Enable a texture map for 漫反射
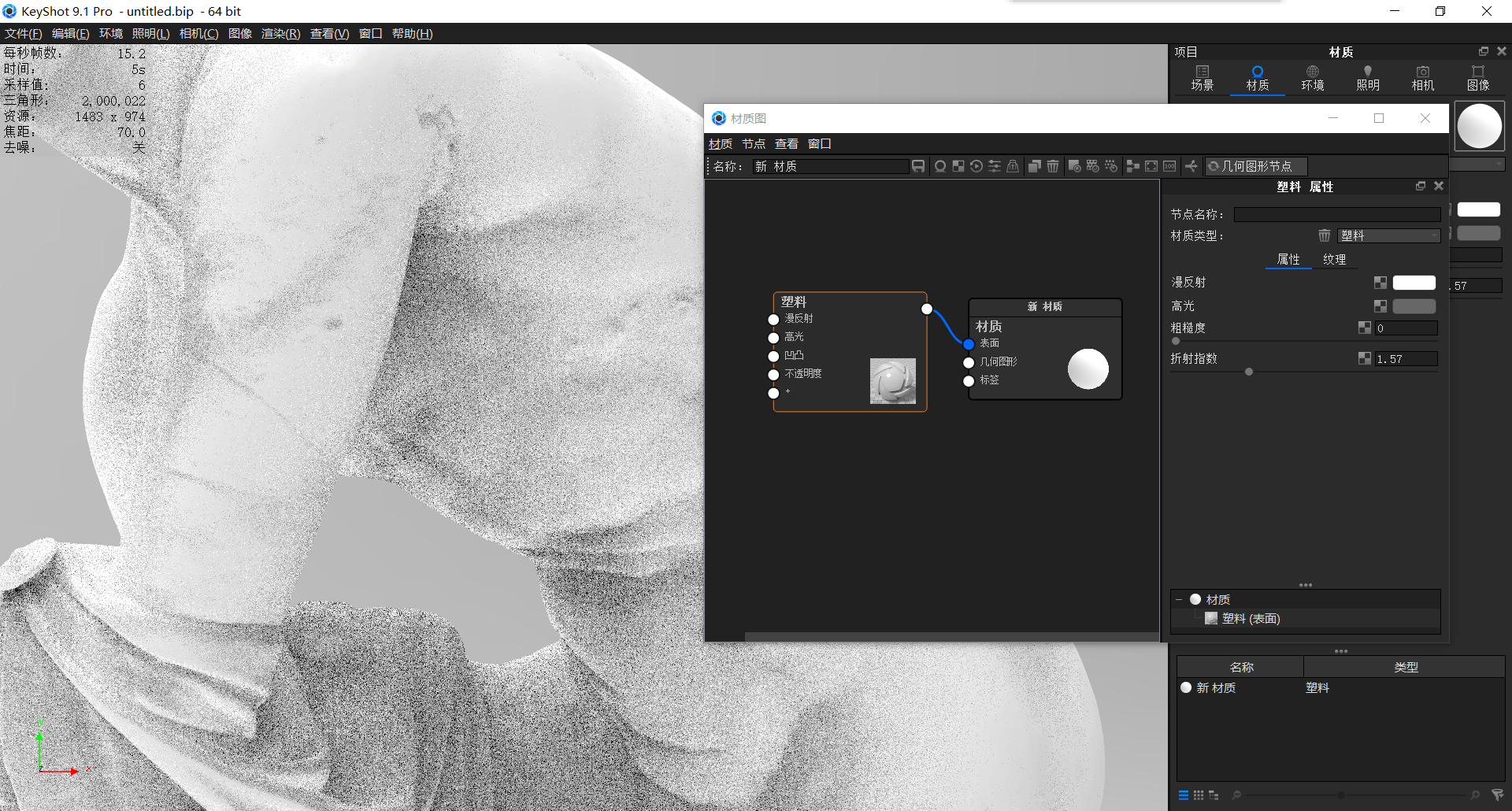Screen dimensions: 1512x811 [1380, 282]
